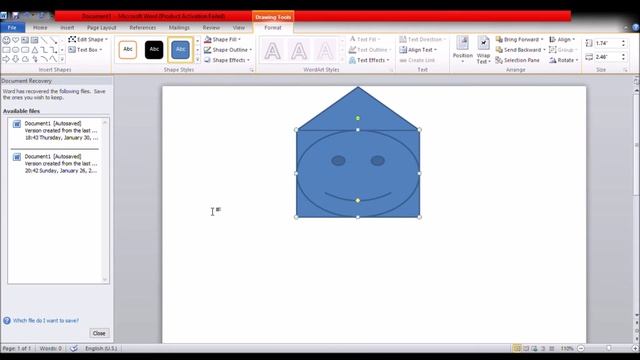Click the zoom percentage in the status bar

567,349
